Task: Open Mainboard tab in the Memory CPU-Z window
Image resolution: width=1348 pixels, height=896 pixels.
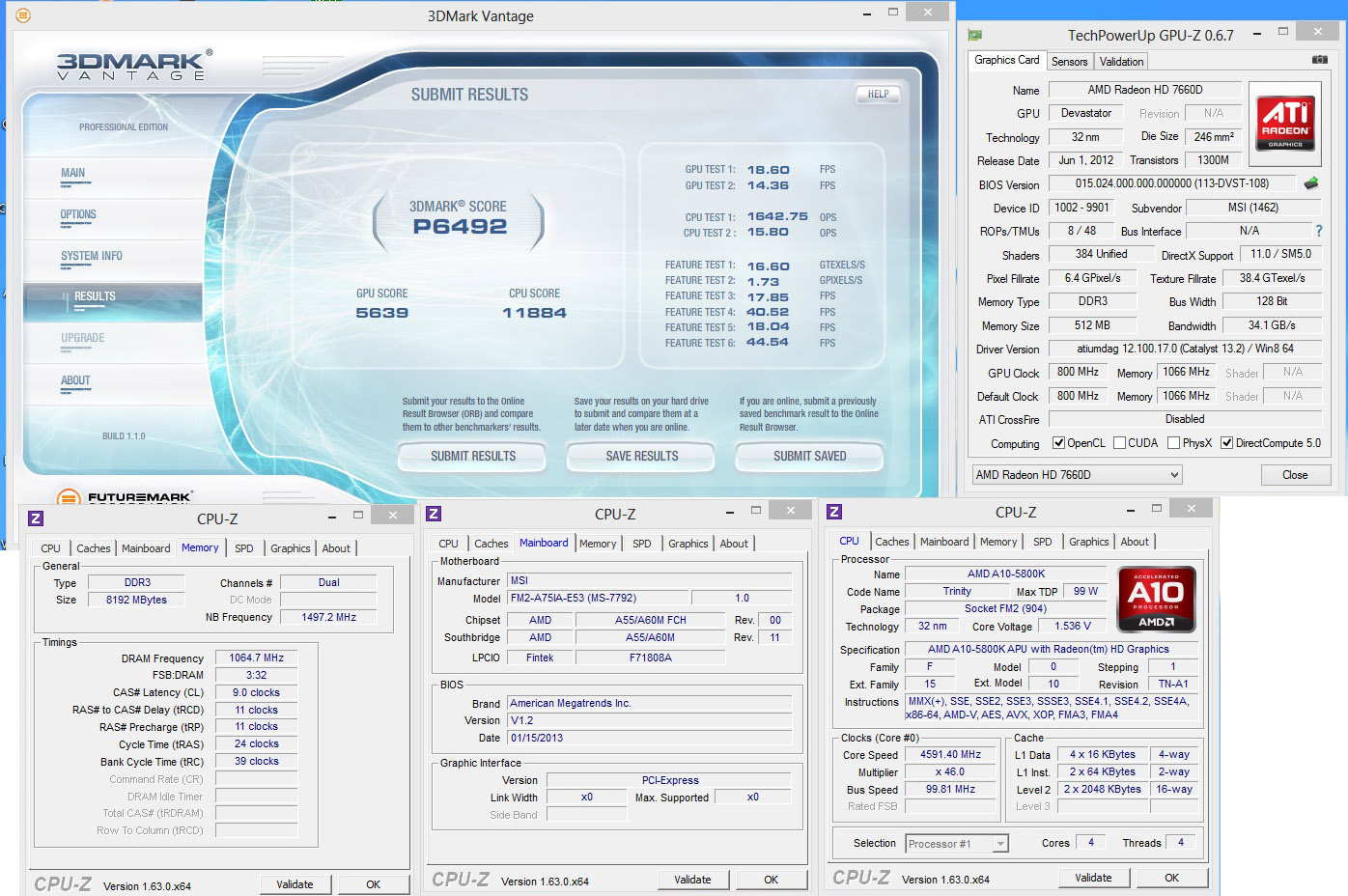Action: pyautogui.click(x=146, y=548)
